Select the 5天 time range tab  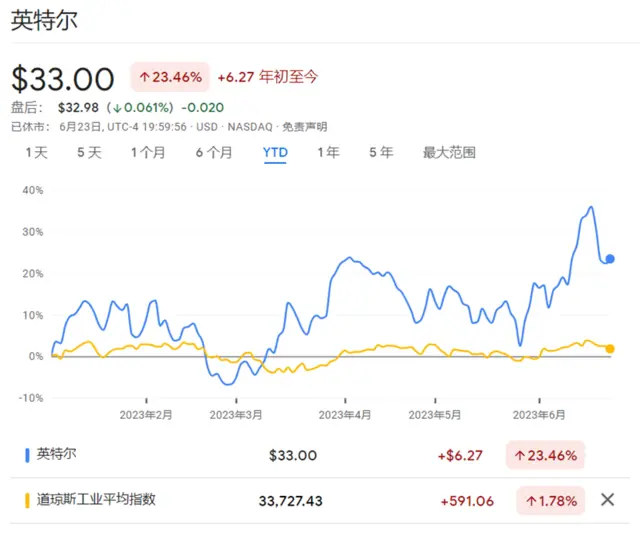click(89, 153)
